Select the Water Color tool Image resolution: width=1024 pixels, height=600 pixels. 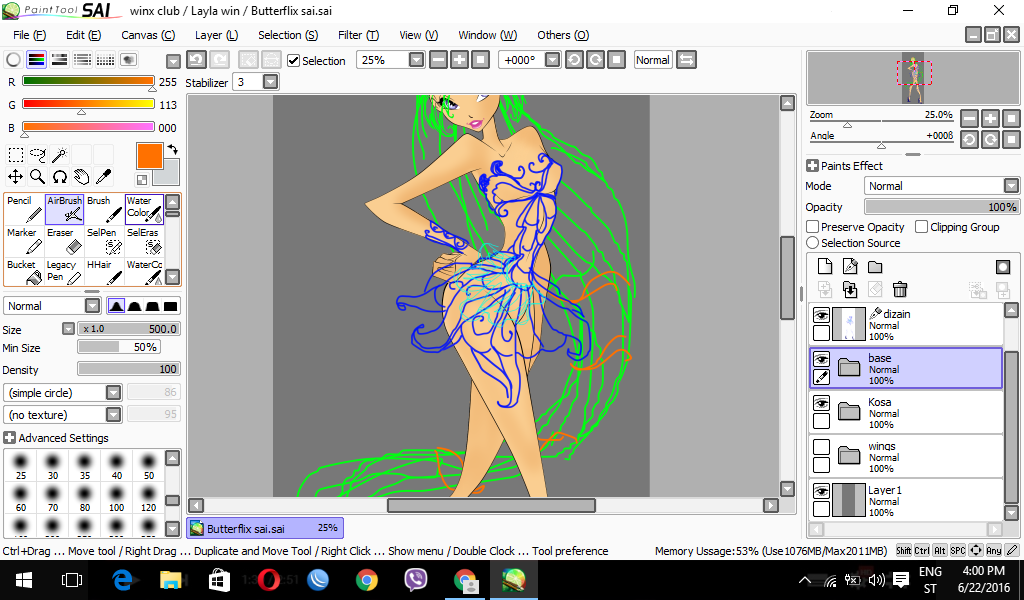tap(144, 209)
